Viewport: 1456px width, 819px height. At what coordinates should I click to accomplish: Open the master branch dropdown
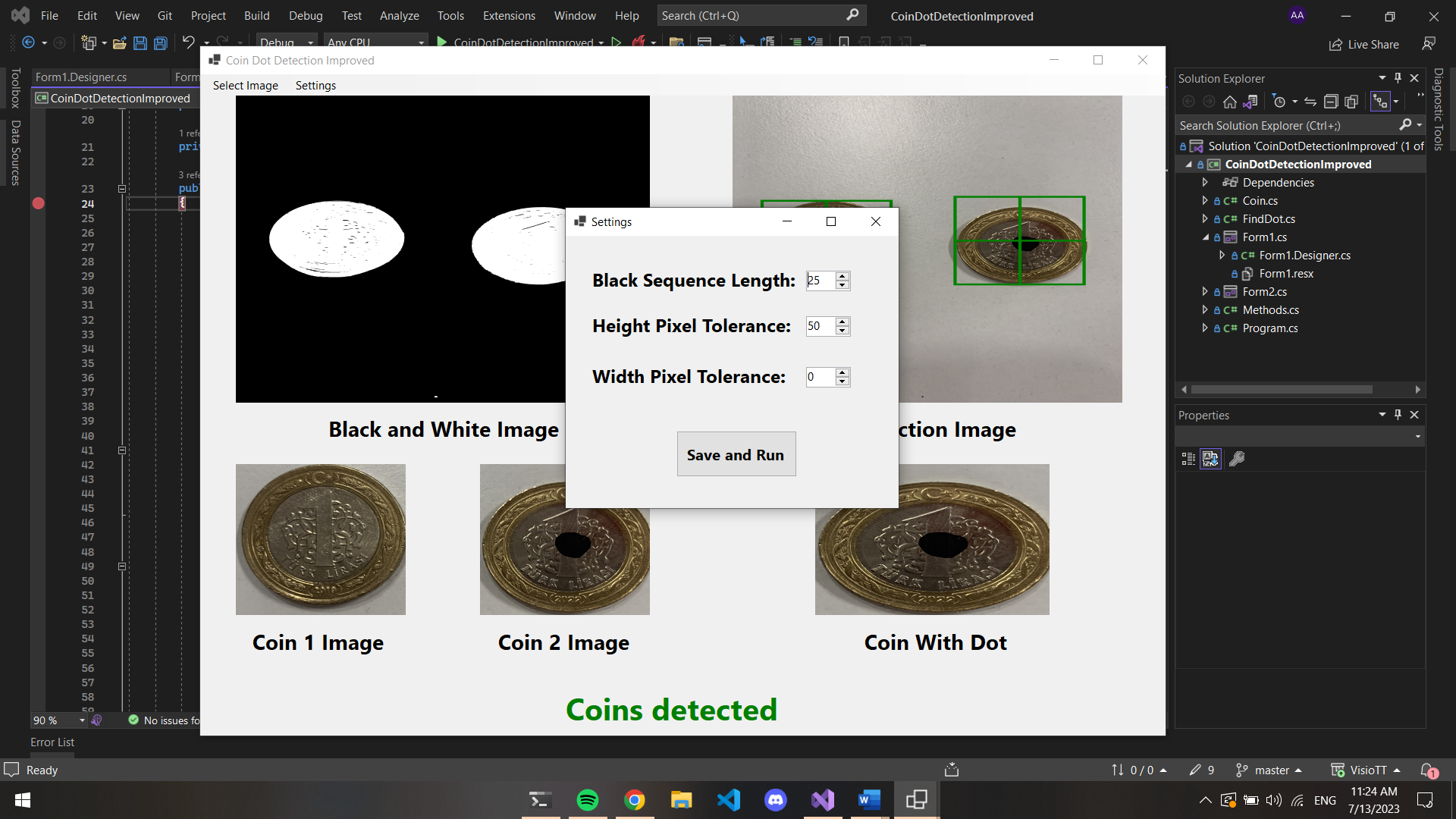(1270, 770)
